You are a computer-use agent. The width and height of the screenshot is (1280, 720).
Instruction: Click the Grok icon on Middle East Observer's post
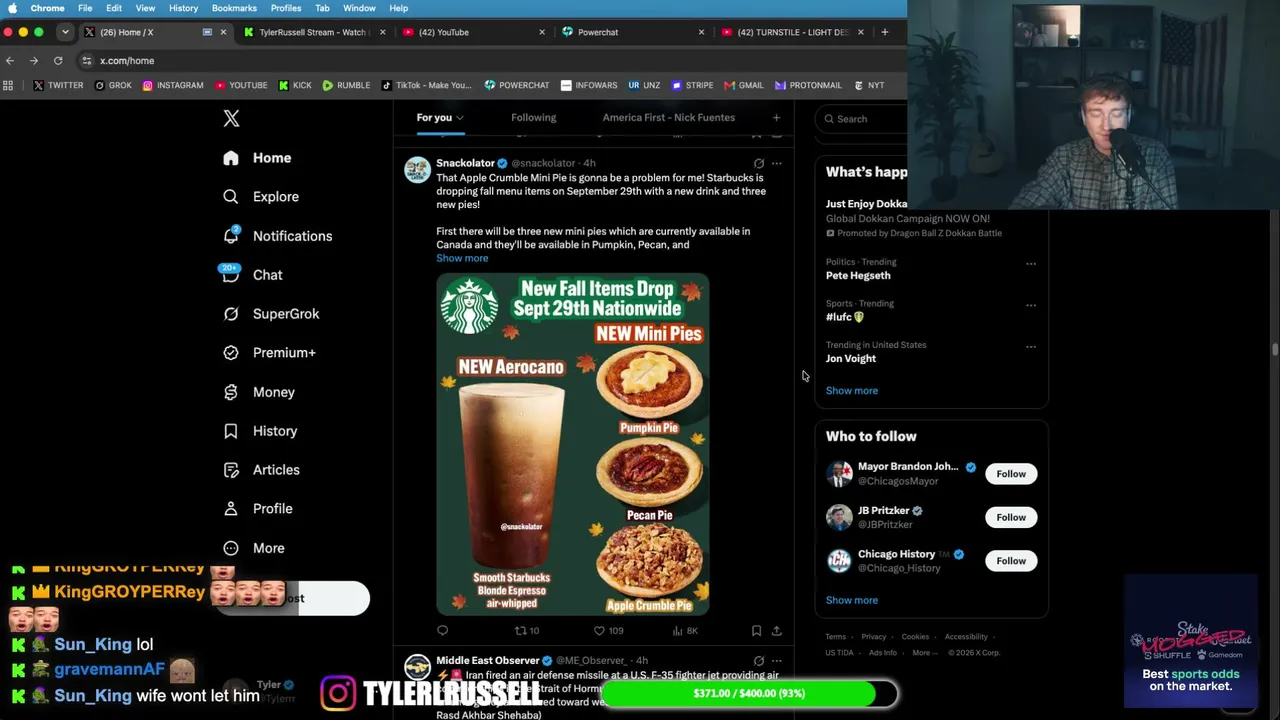[x=759, y=661]
